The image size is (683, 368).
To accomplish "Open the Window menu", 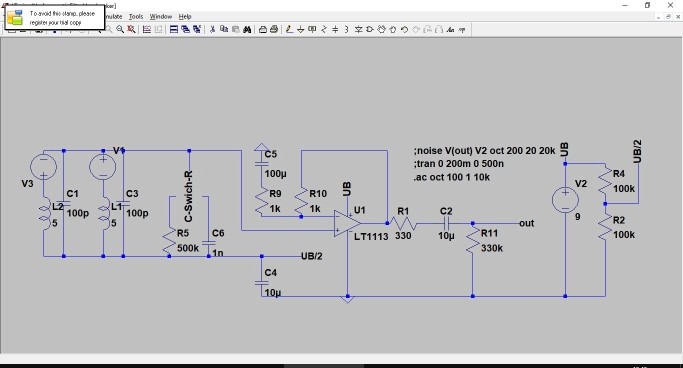I will tap(161, 17).
